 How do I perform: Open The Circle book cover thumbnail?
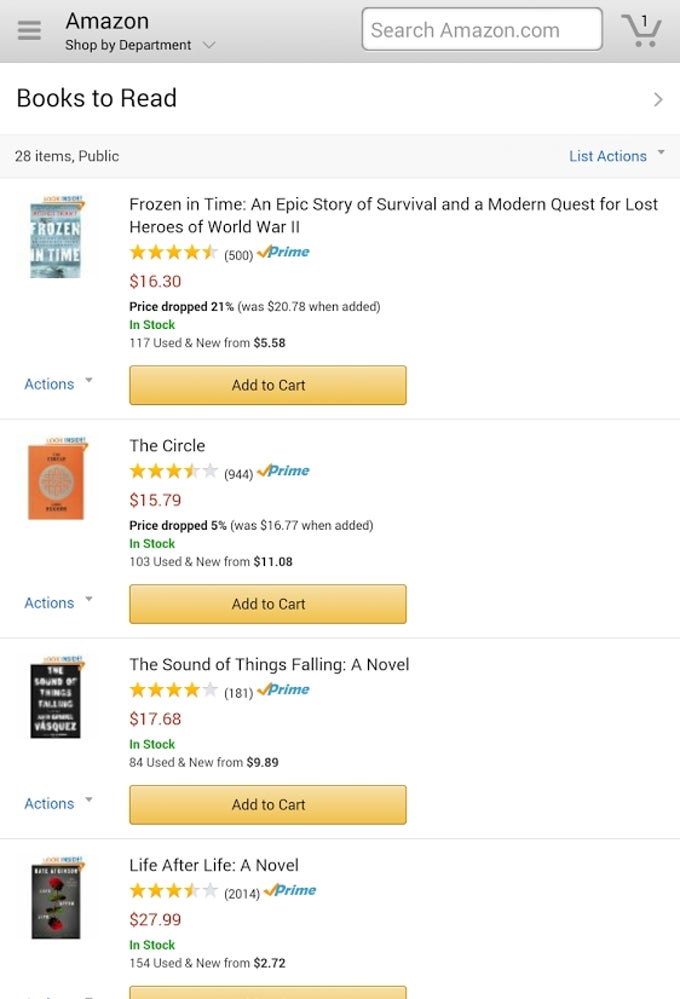[56, 480]
